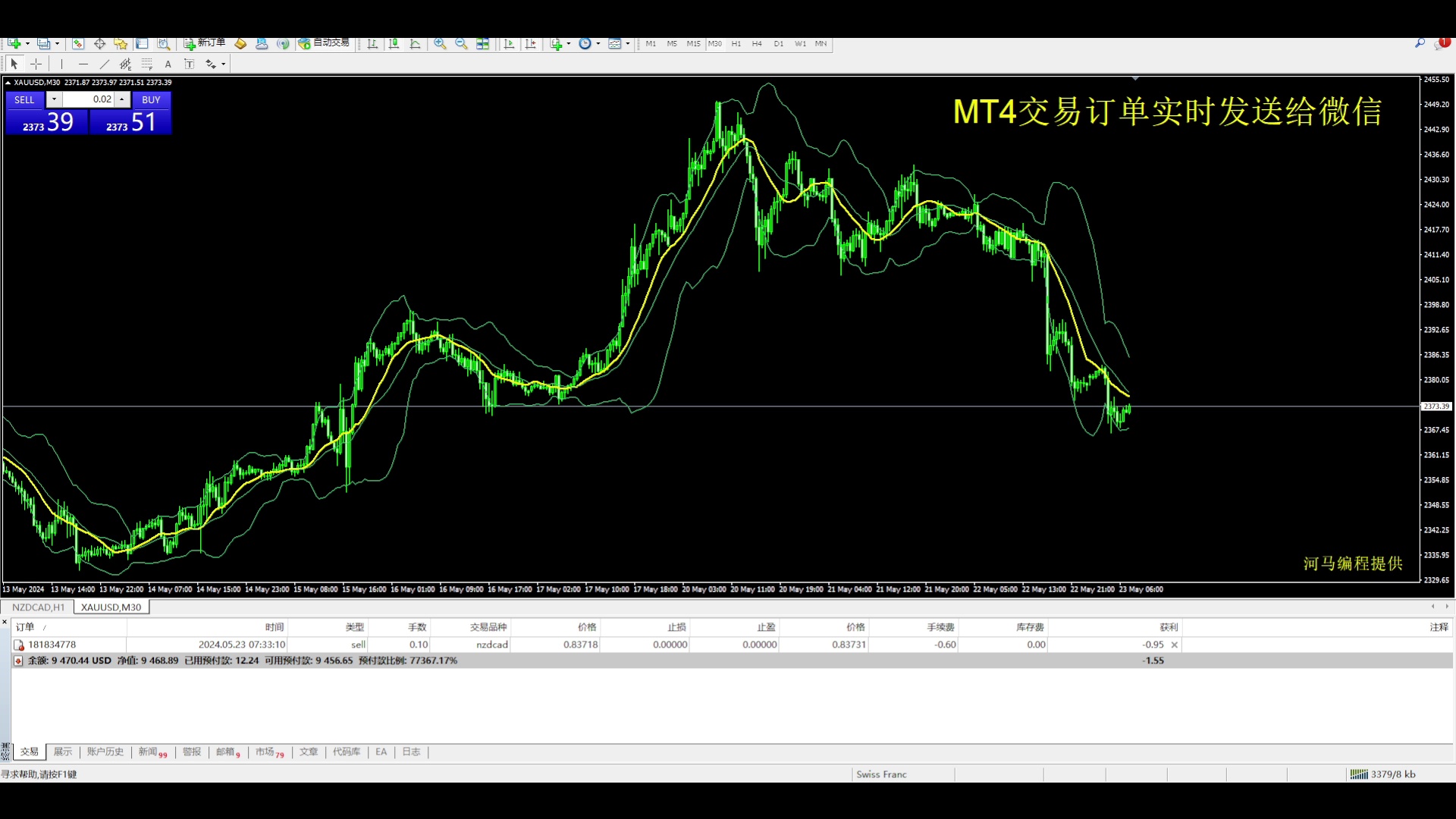Open the chart periodicity clock dropdown
Screen dimensions: 1456x819
tap(598, 44)
